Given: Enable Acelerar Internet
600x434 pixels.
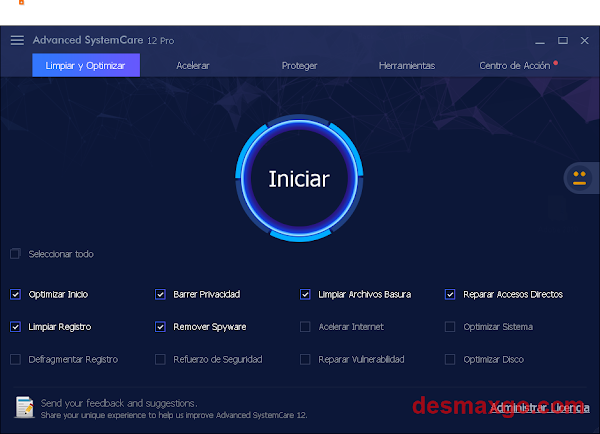Looking at the screenshot, I should click(305, 327).
